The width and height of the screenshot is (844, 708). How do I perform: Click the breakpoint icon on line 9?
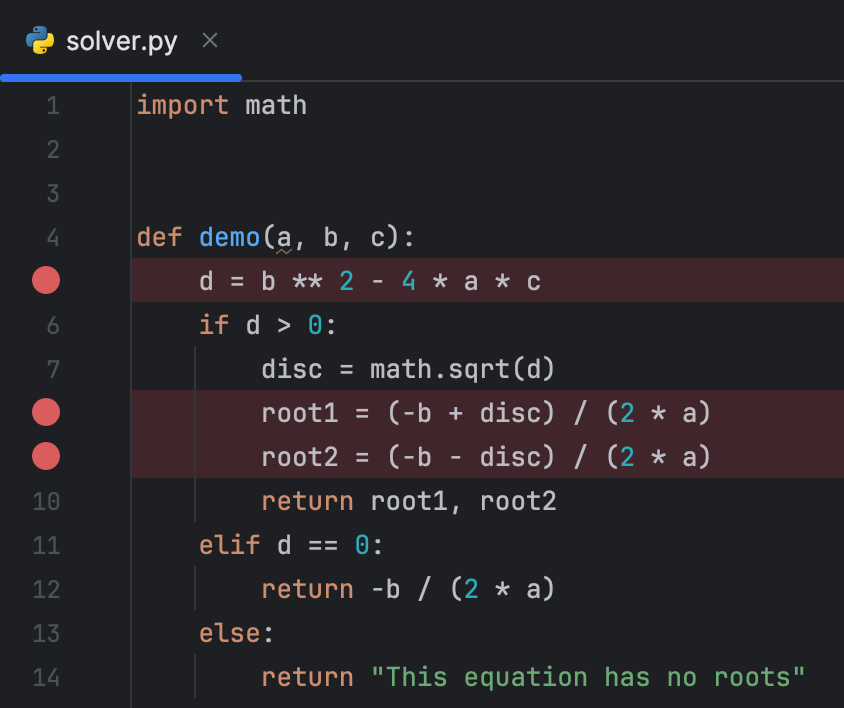(x=45, y=456)
